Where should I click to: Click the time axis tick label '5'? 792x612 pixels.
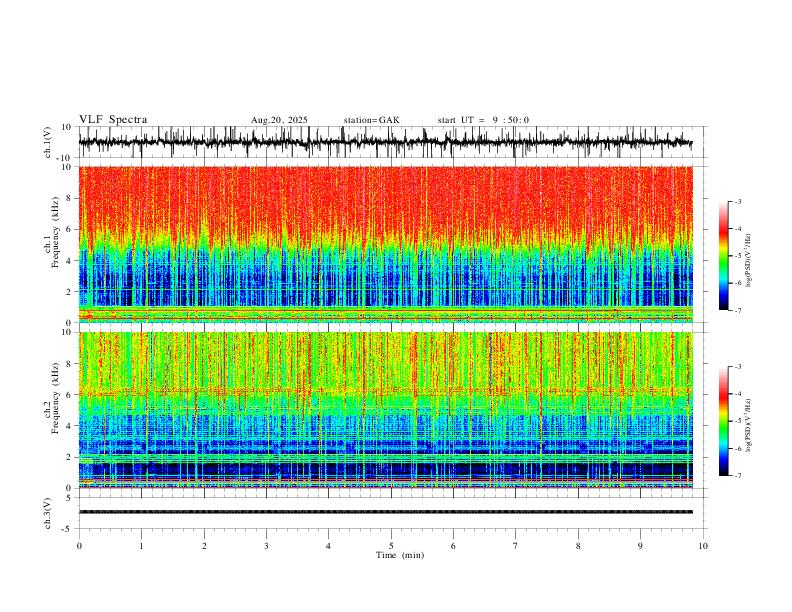tap(391, 546)
